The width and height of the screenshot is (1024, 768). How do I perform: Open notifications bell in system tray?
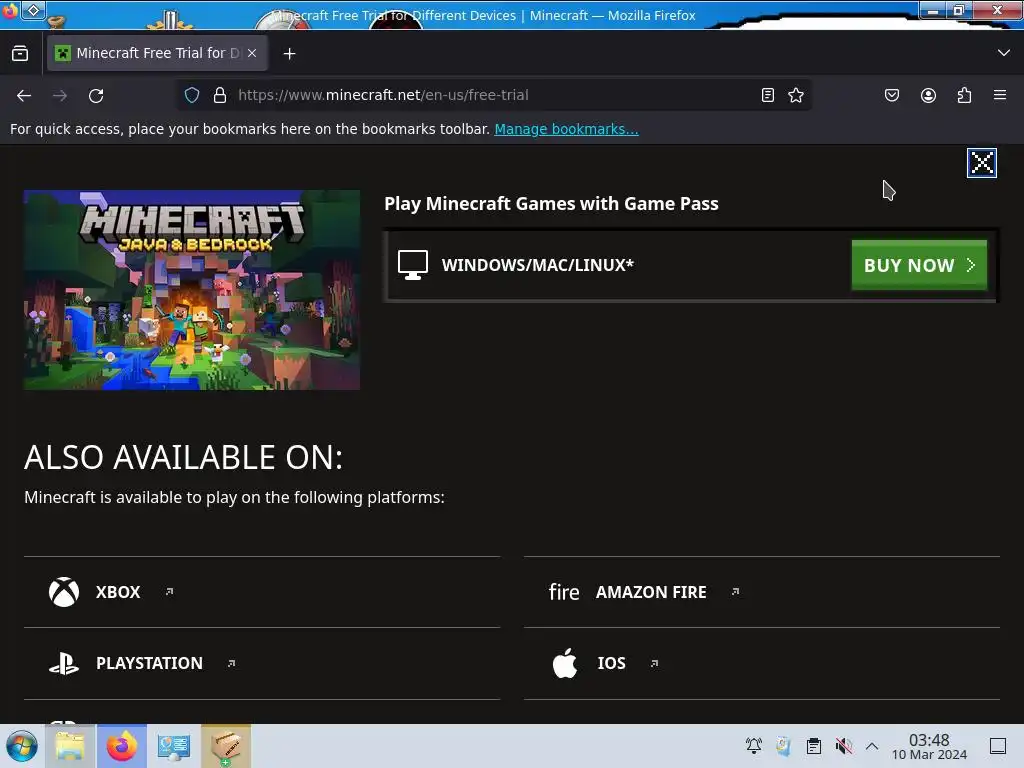point(754,746)
